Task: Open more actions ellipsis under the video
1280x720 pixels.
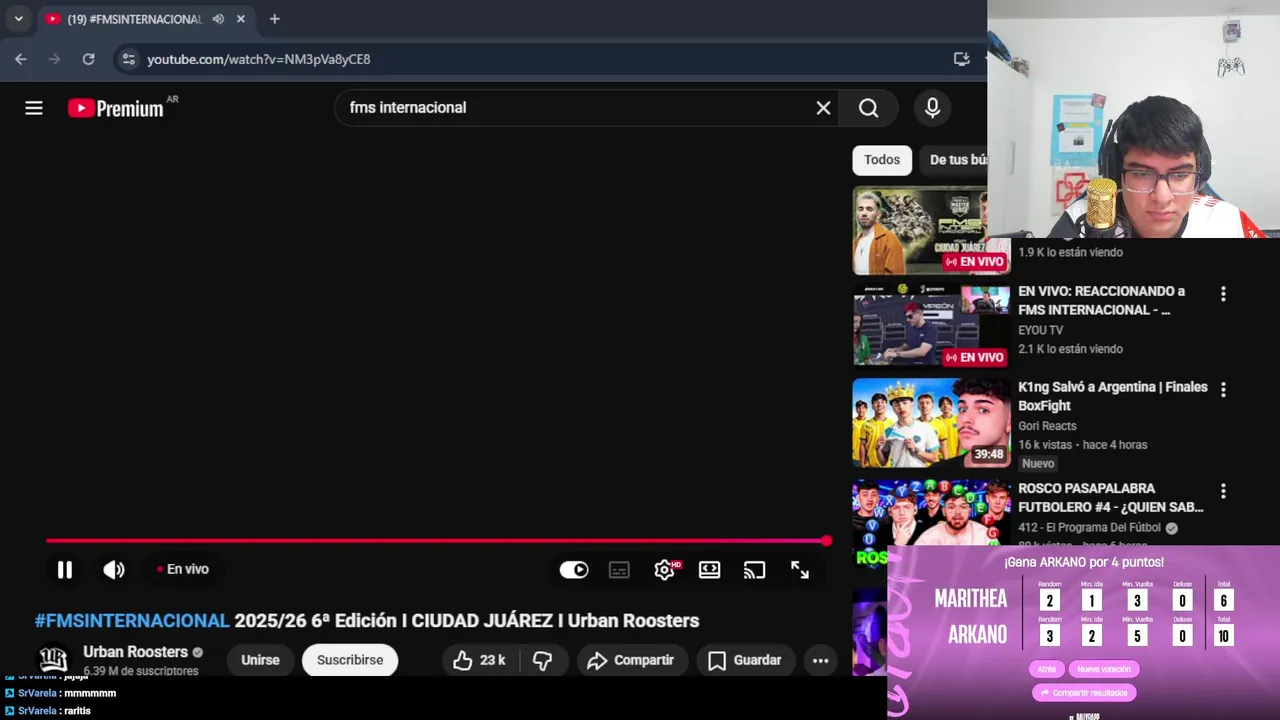Action: [820, 660]
